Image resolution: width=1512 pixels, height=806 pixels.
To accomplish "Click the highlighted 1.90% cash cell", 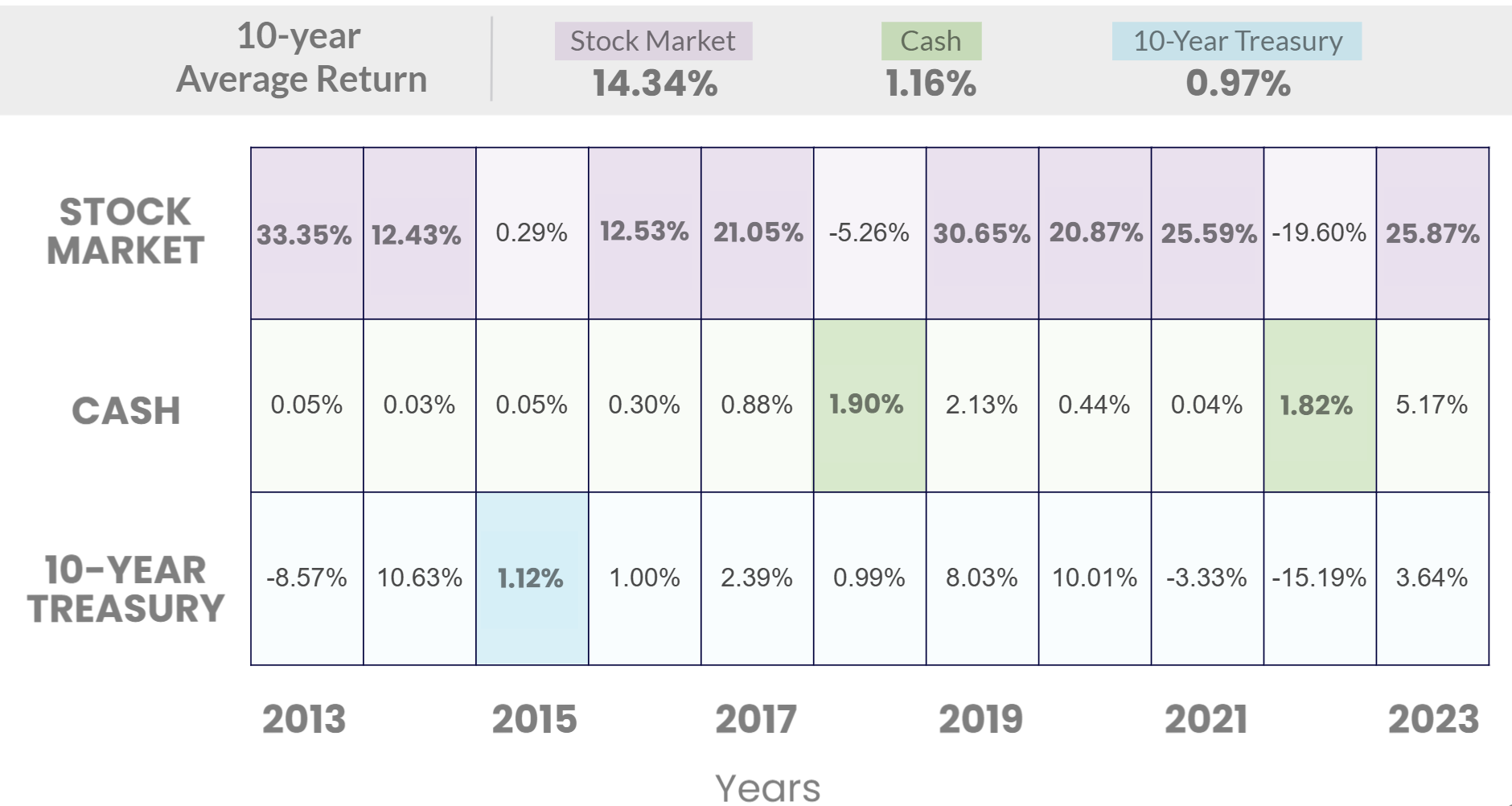I will [866, 404].
